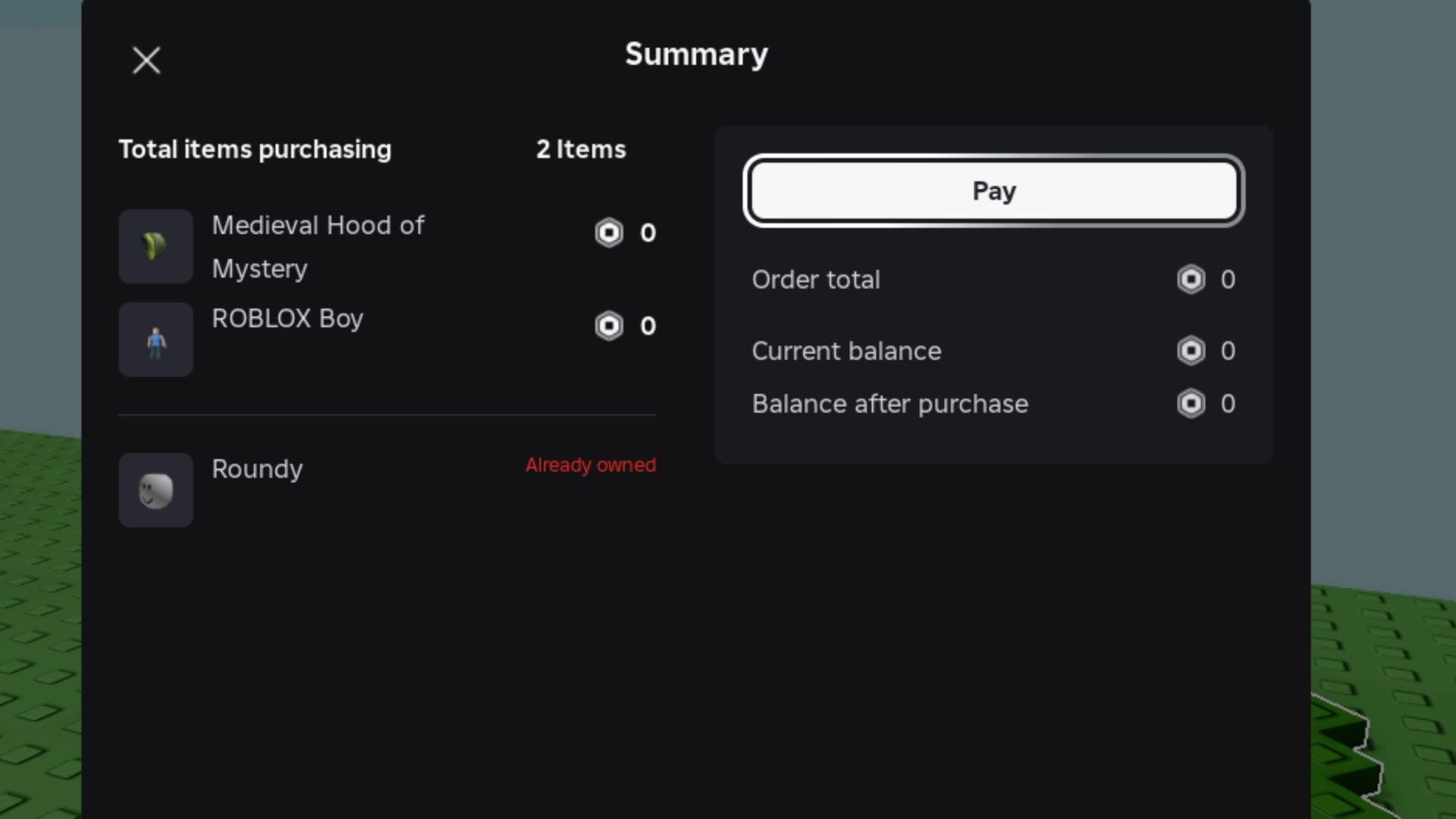1456x819 pixels.
Task: Select the Roundy head thumbnail
Action: [155, 490]
